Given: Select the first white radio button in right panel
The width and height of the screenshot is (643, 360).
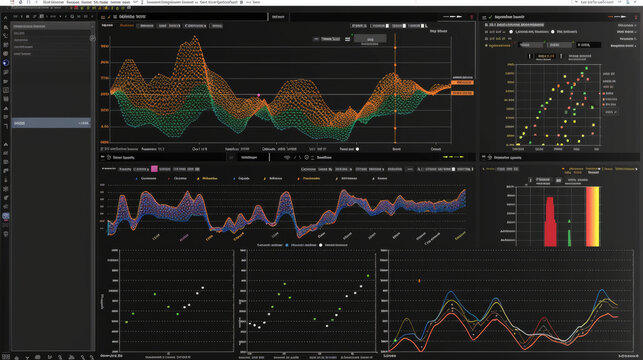Looking at the screenshot, I should (511, 32).
